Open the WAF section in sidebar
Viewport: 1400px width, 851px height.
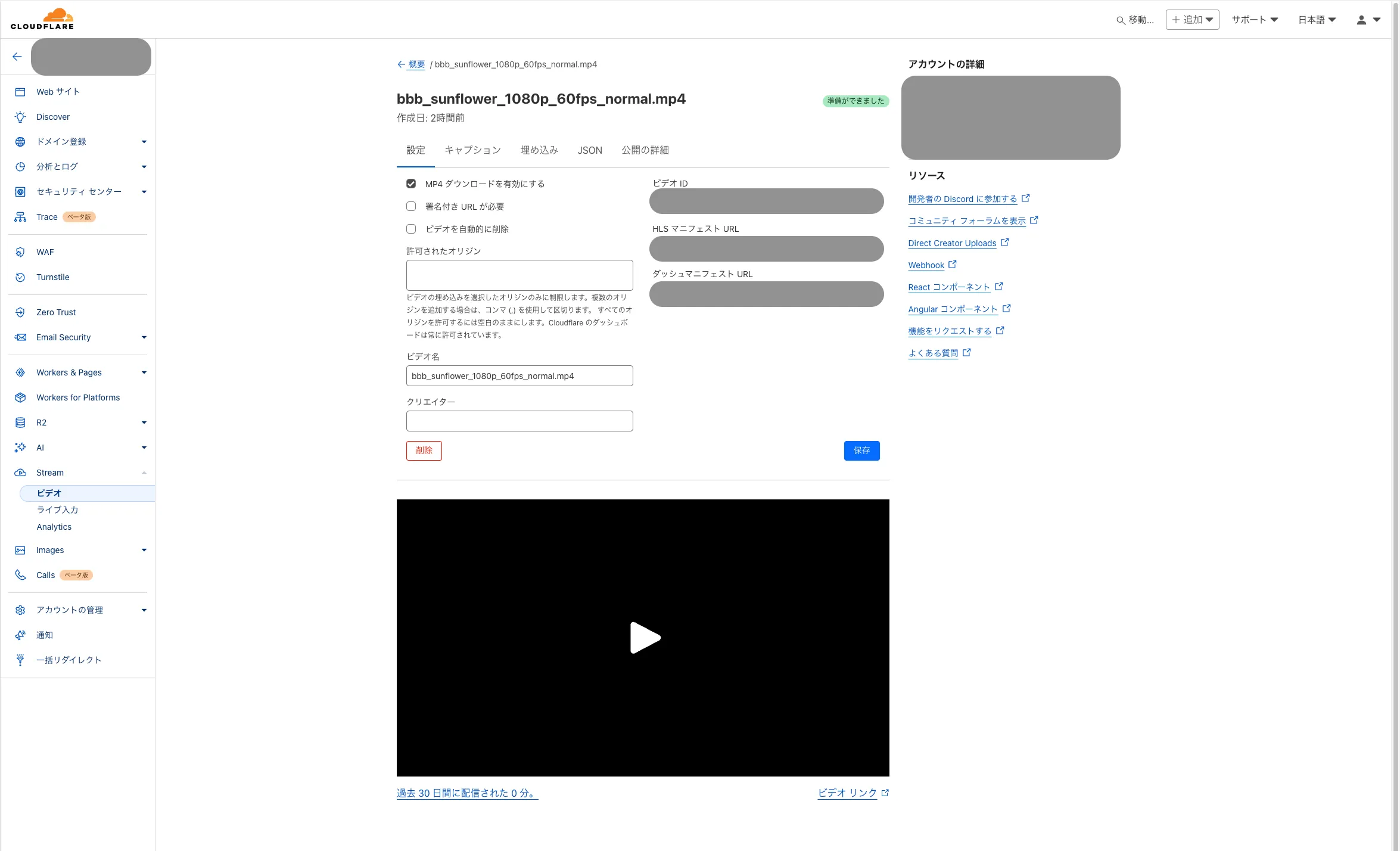[46, 252]
